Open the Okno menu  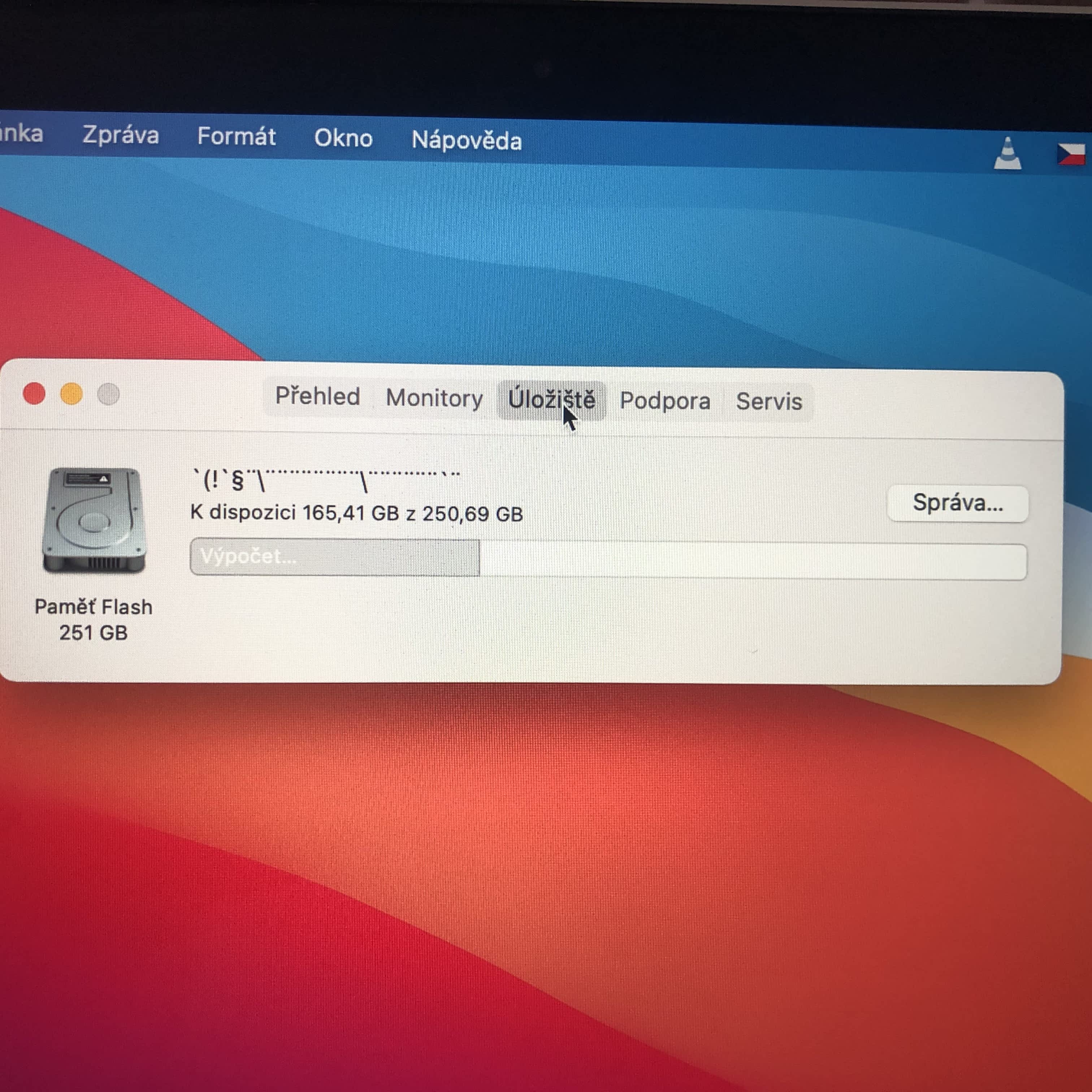click(343, 138)
